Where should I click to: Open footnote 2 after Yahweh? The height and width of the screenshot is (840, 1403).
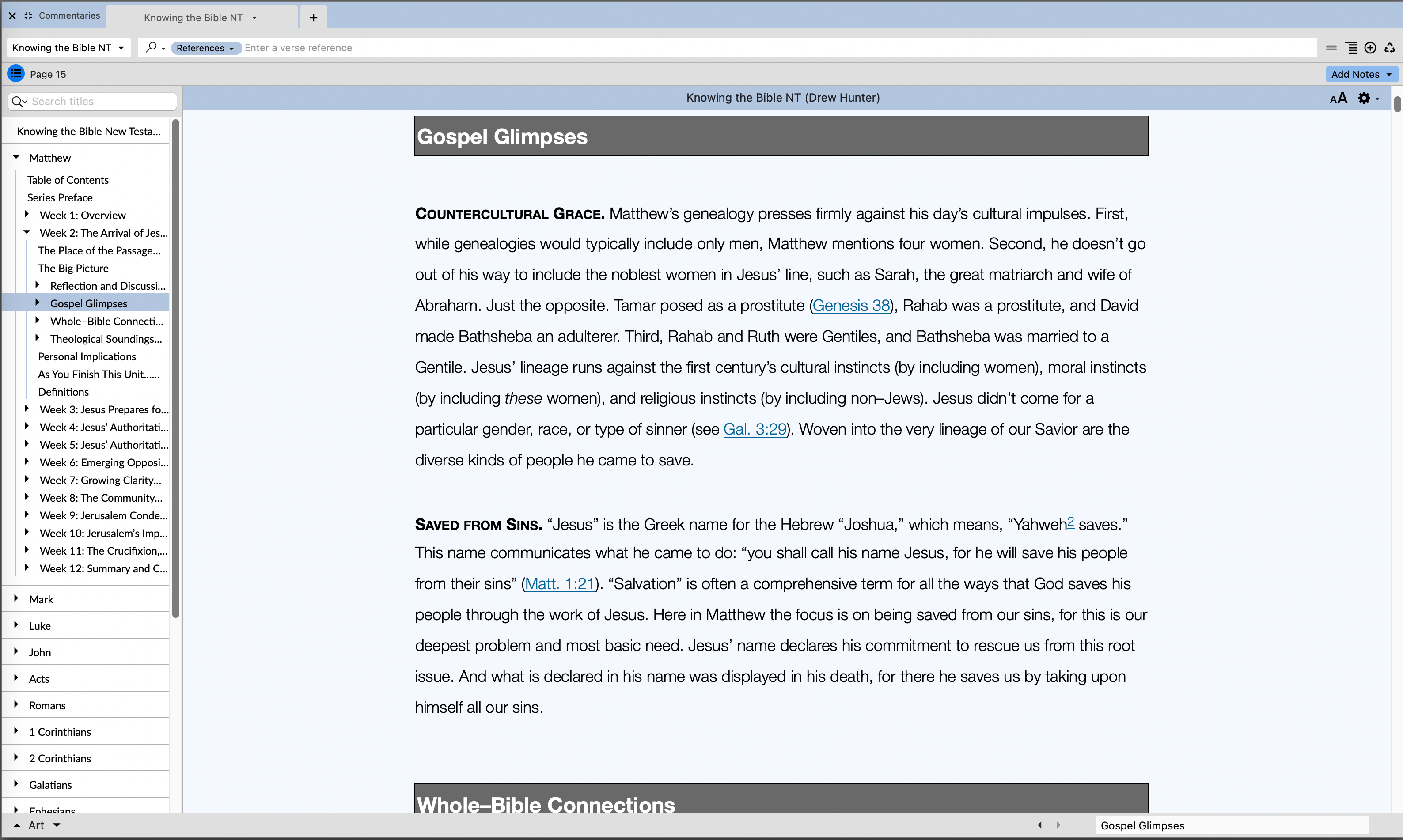1070,522
